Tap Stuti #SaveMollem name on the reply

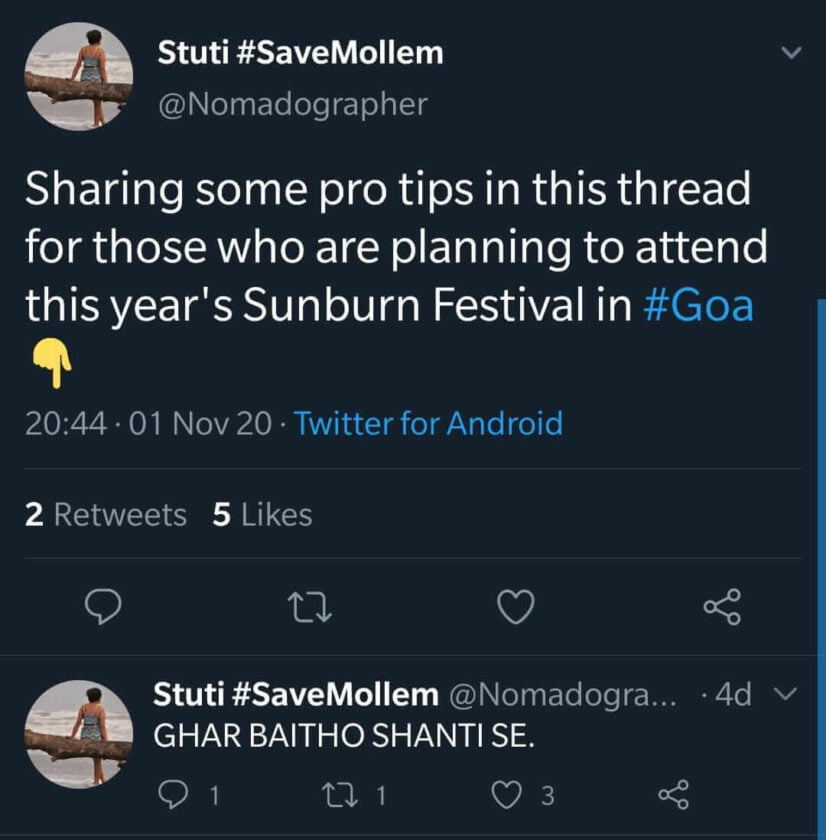tap(295, 694)
